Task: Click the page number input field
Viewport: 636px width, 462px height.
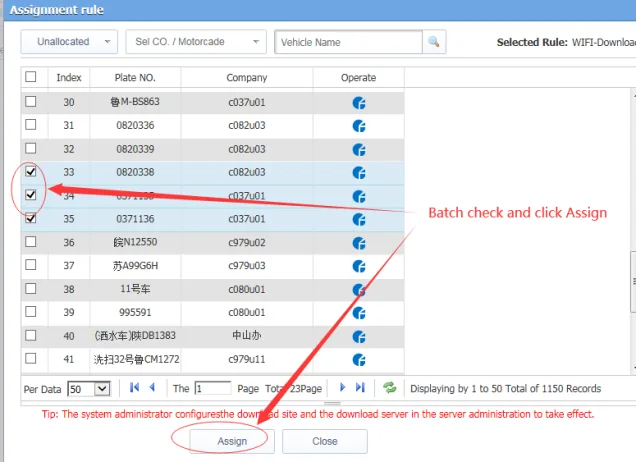Action: tap(213, 389)
